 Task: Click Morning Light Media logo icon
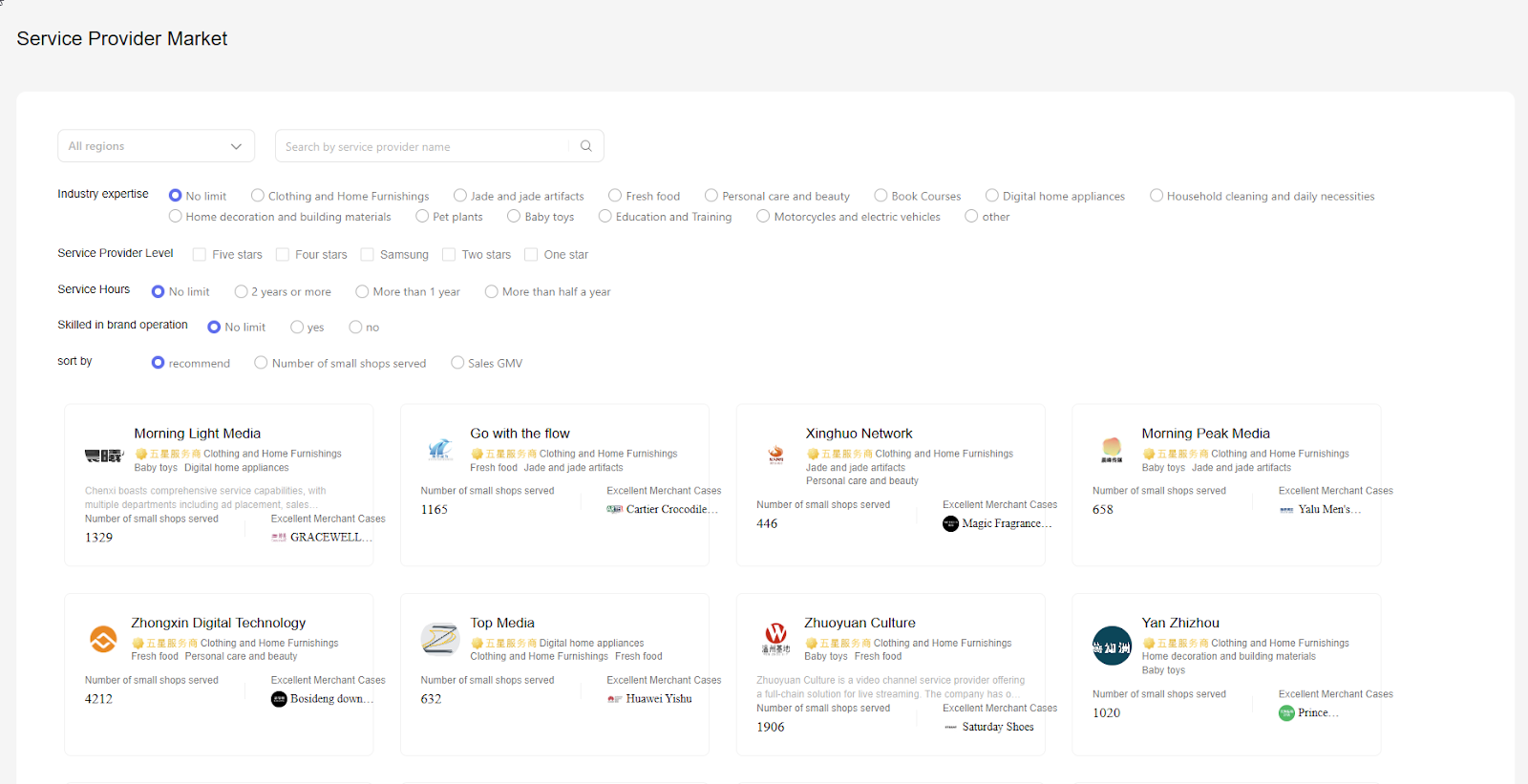(x=104, y=456)
